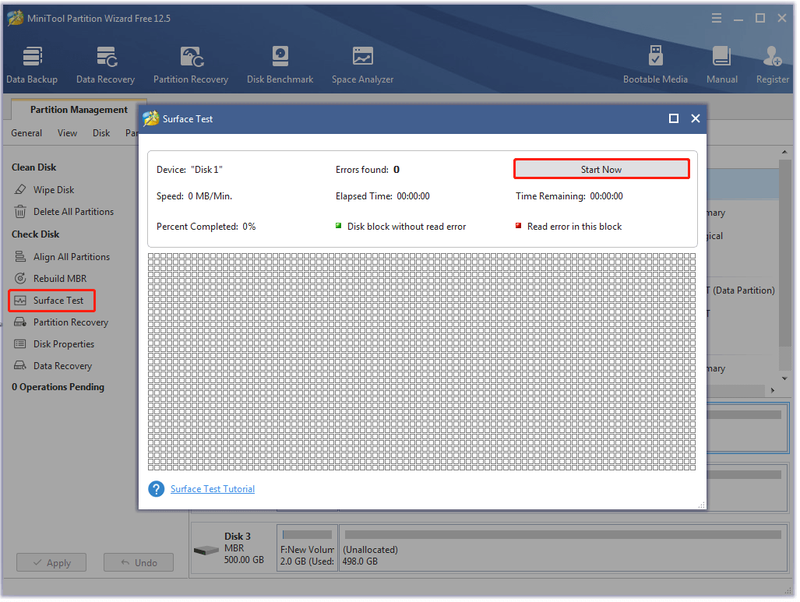Viewport: 800px width, 602px height.
Task: Create Bootable Media
Action: click(655, 64)
